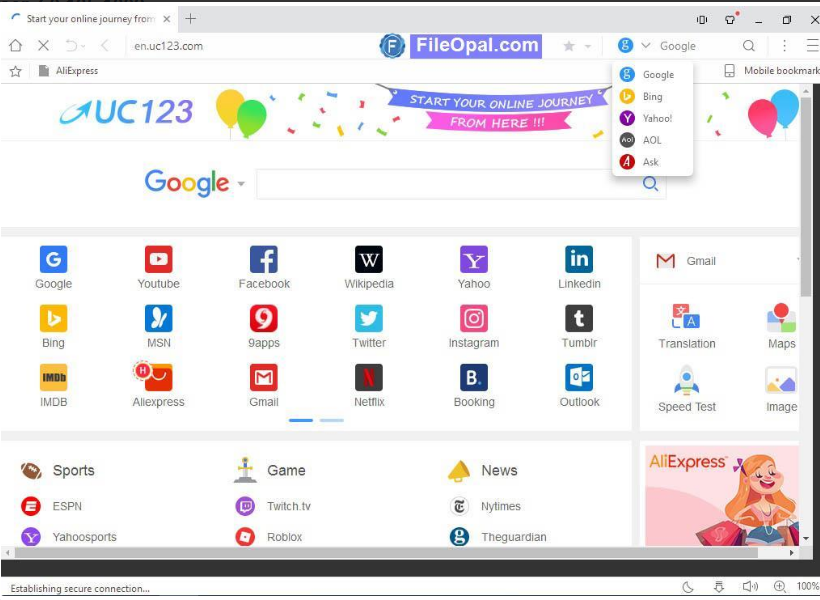Open the Maps tool
Viewport: 820px width, 600px height.
[x=782, y=327]
